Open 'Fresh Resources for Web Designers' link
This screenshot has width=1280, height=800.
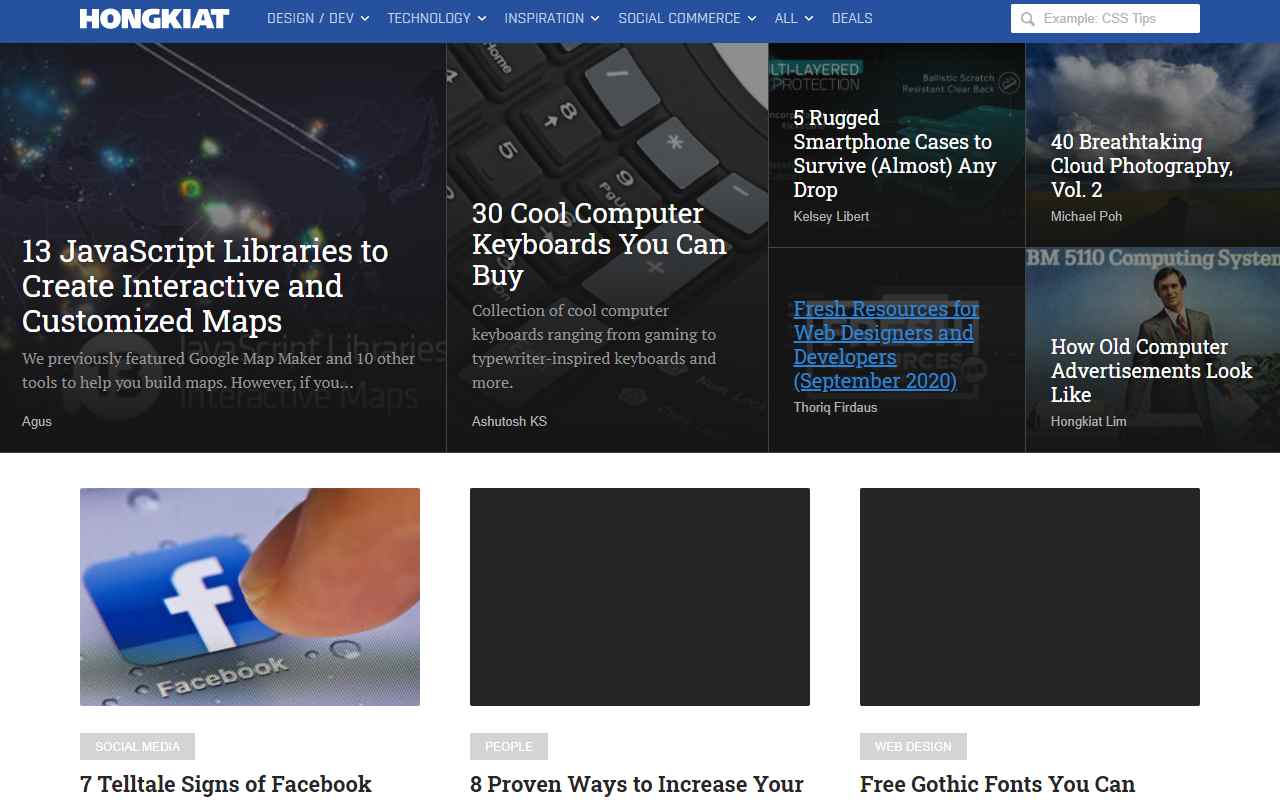point(886,345)
